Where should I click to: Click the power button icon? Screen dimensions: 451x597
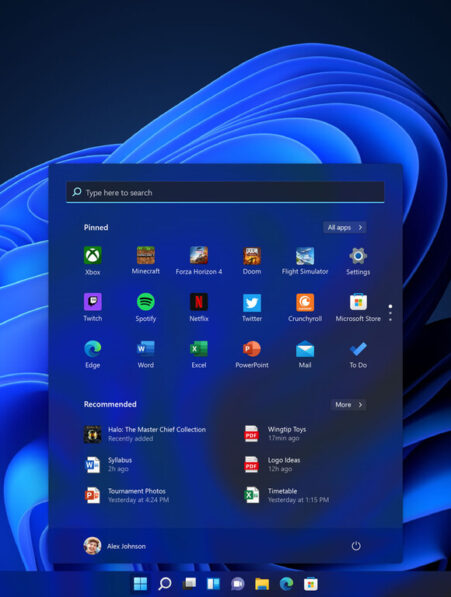tap(356, 546)
